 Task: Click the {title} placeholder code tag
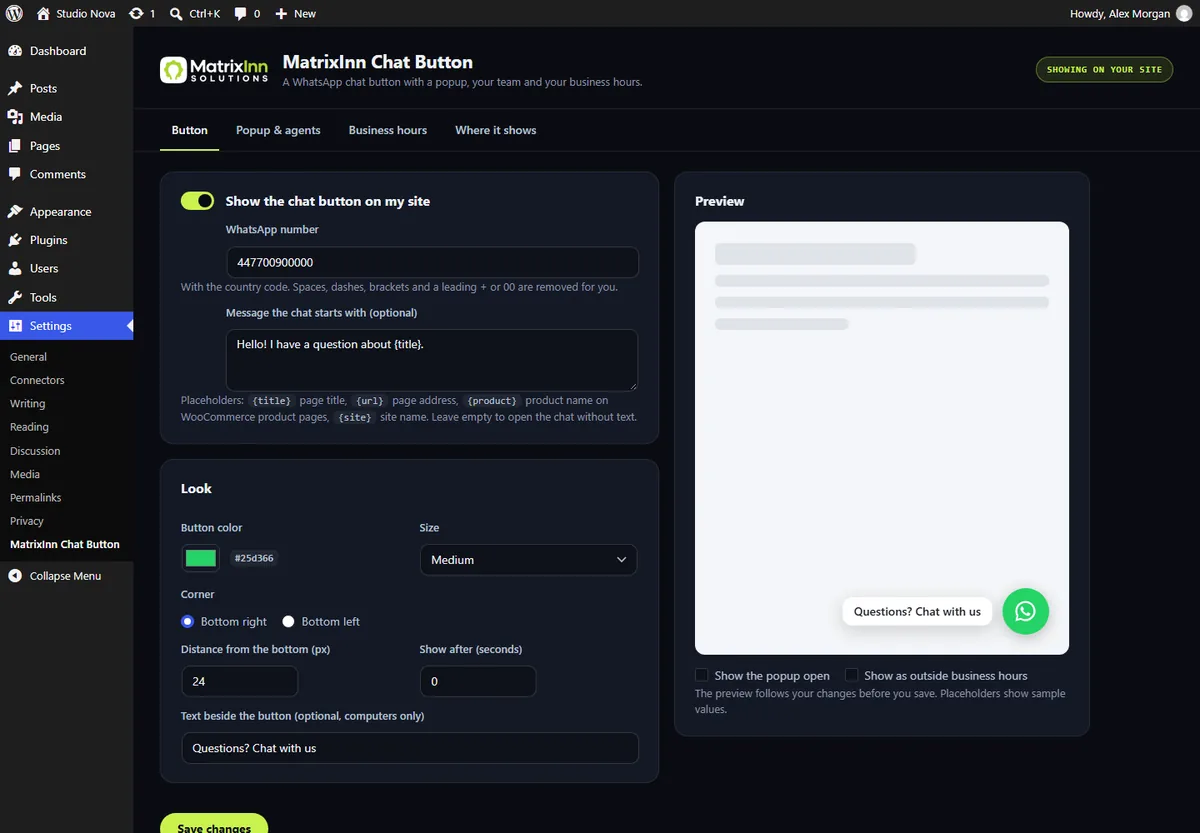pyautogui.click(x=271, y=401)
